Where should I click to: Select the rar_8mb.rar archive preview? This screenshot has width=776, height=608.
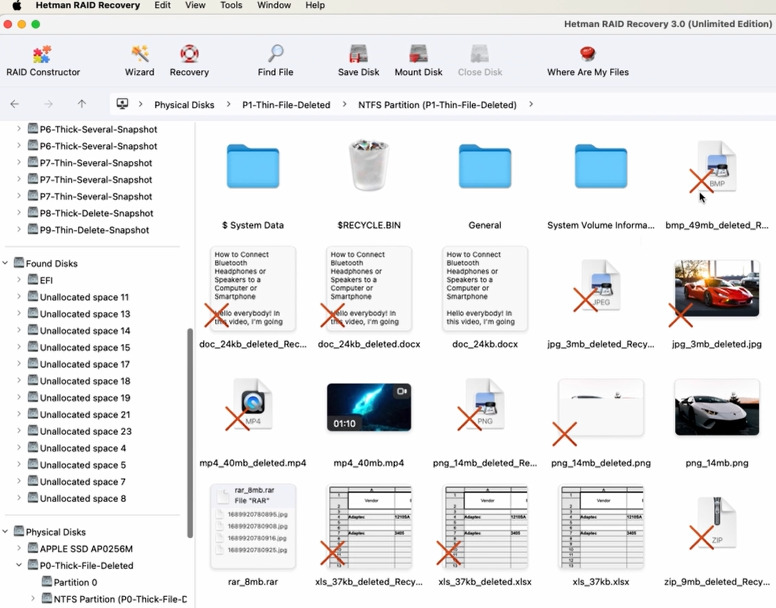click(x=253, y=526)
